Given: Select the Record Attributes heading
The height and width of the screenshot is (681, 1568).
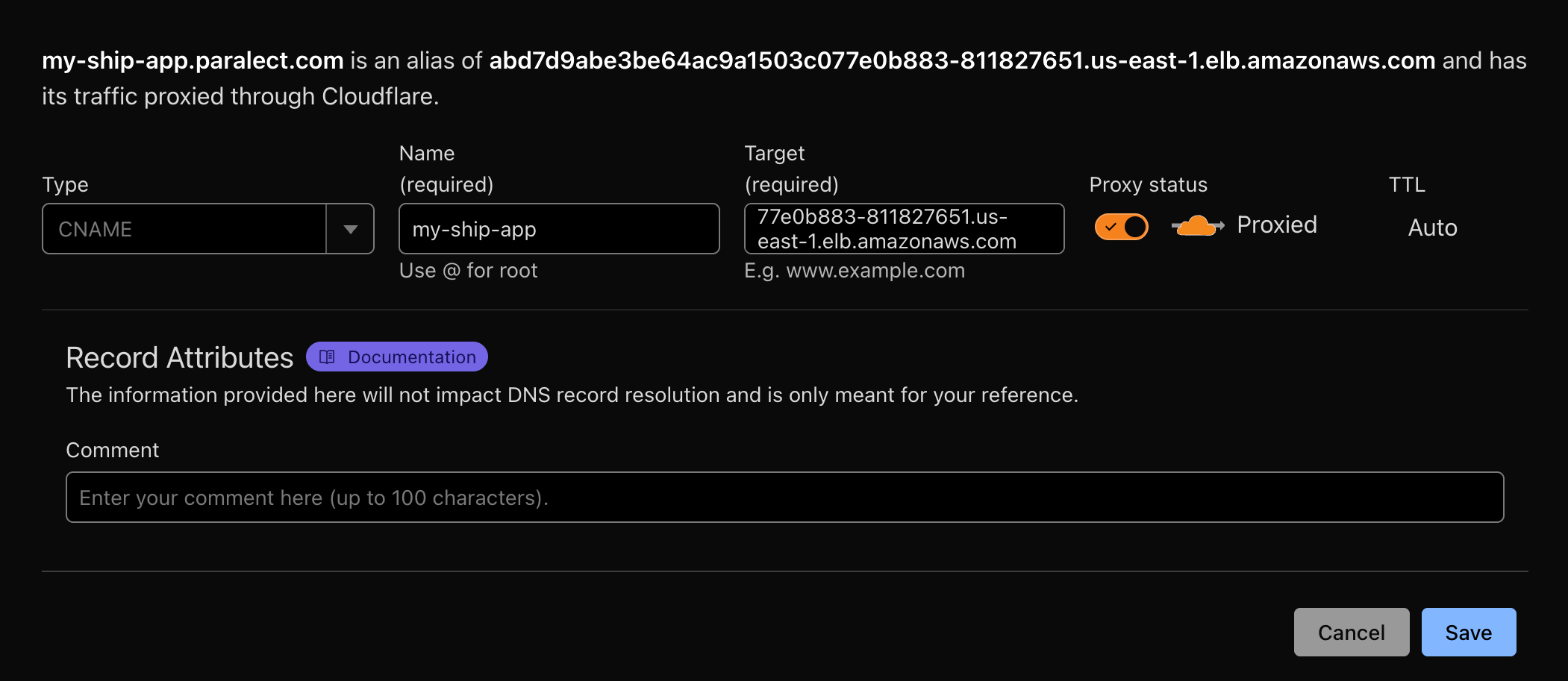Looking at the screenshot, I should (x=179, y=357).
